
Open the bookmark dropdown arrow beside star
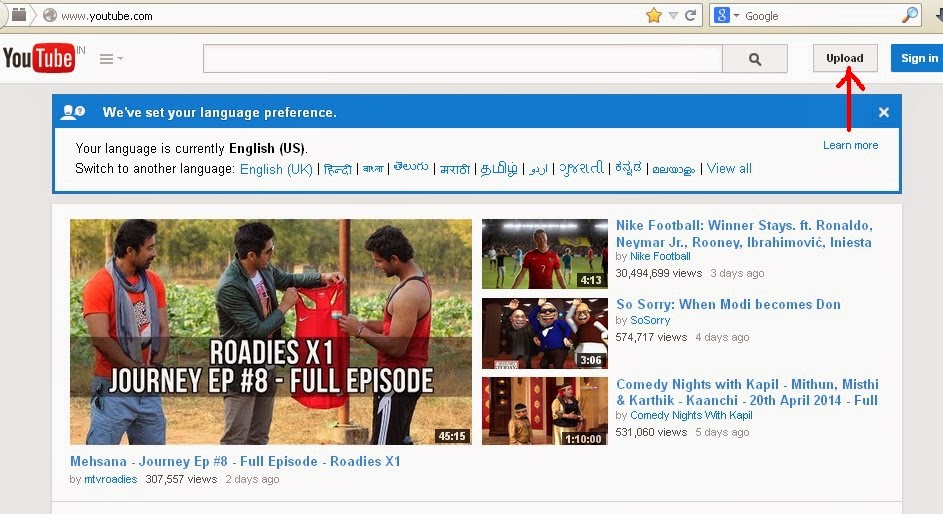674,16
